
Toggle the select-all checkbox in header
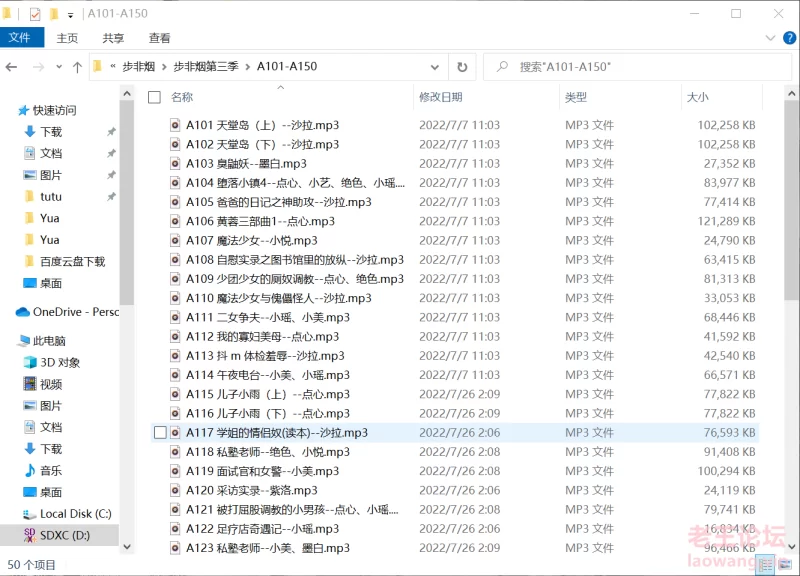[154, 97]
